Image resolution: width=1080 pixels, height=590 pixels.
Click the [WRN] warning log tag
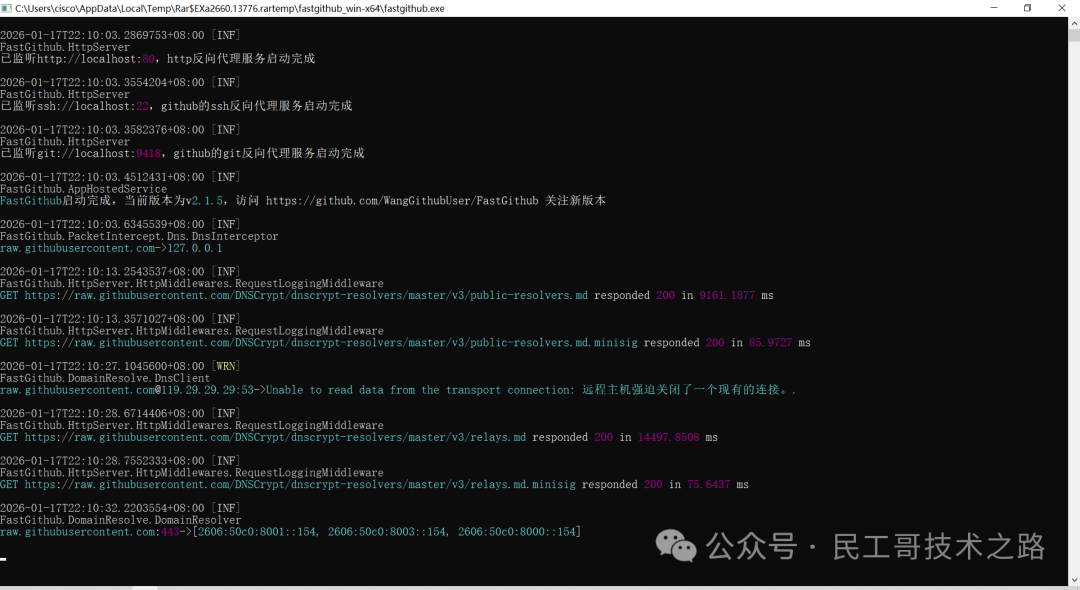226,367
